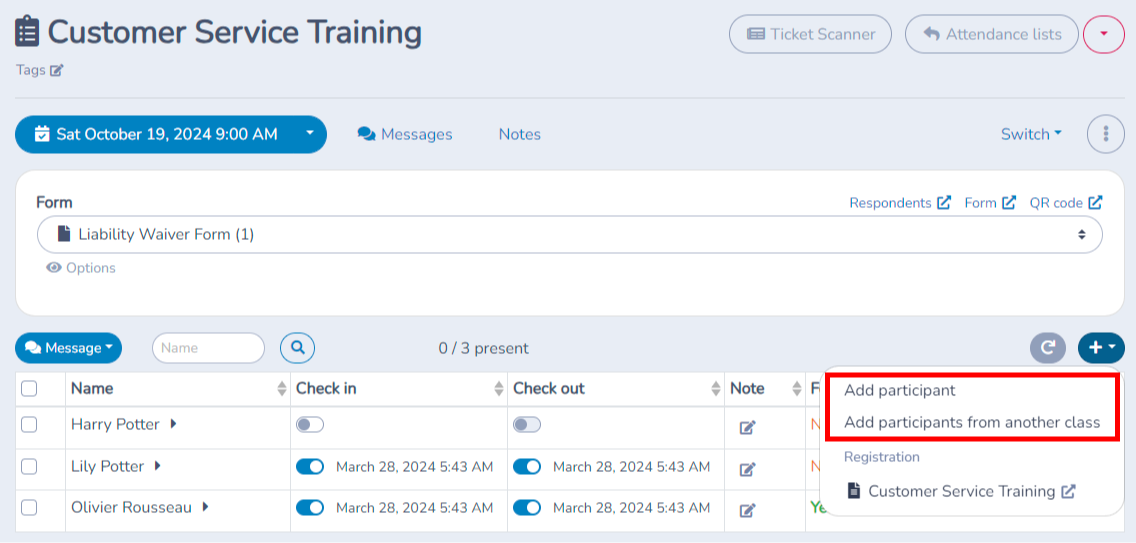This screenshot has width=1136, height=543.
Task: Show form Options with the eye icon
Action: click(x=80, y=268)
